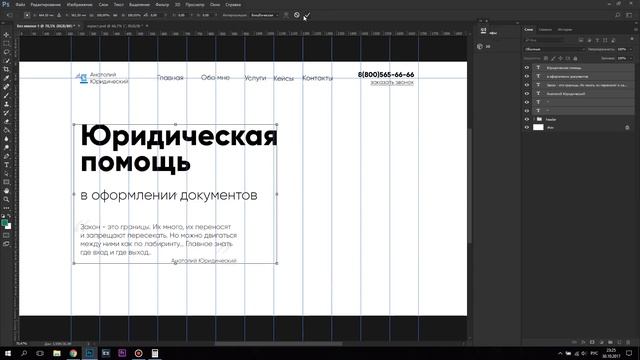Select the Eyedropper tool

pos(6,78)
